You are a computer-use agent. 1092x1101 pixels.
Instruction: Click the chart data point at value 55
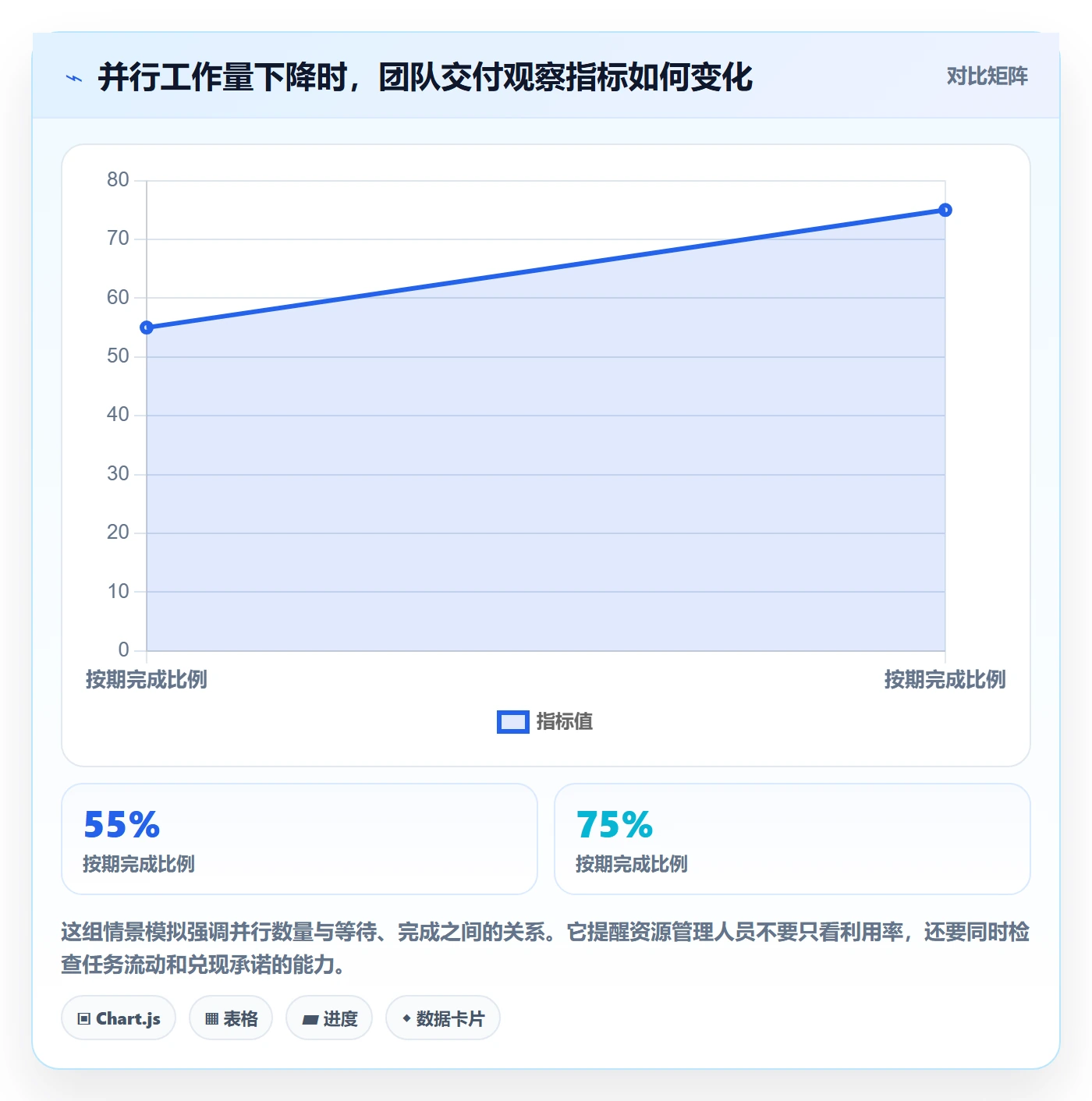click(x=147, y=327)
